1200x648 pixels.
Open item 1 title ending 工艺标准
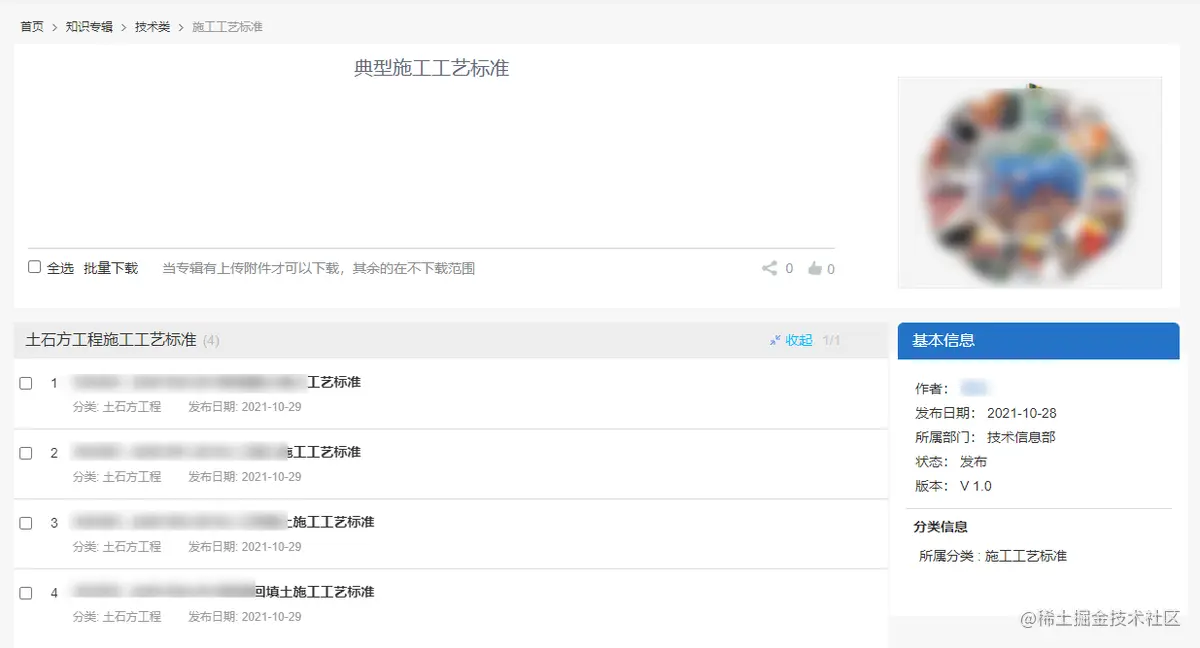(x=215, y=382)
